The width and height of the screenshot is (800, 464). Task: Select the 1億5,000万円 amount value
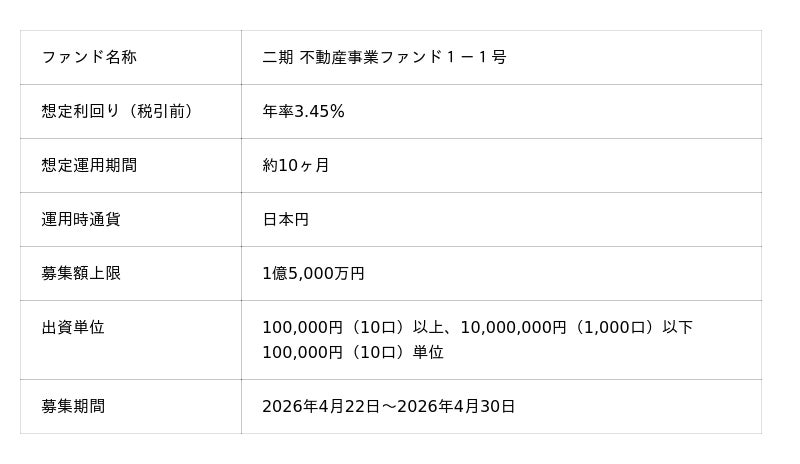313,273
